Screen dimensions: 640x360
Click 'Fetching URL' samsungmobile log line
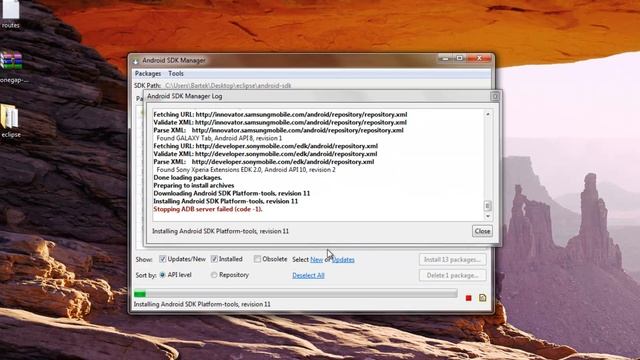point(280,114)
